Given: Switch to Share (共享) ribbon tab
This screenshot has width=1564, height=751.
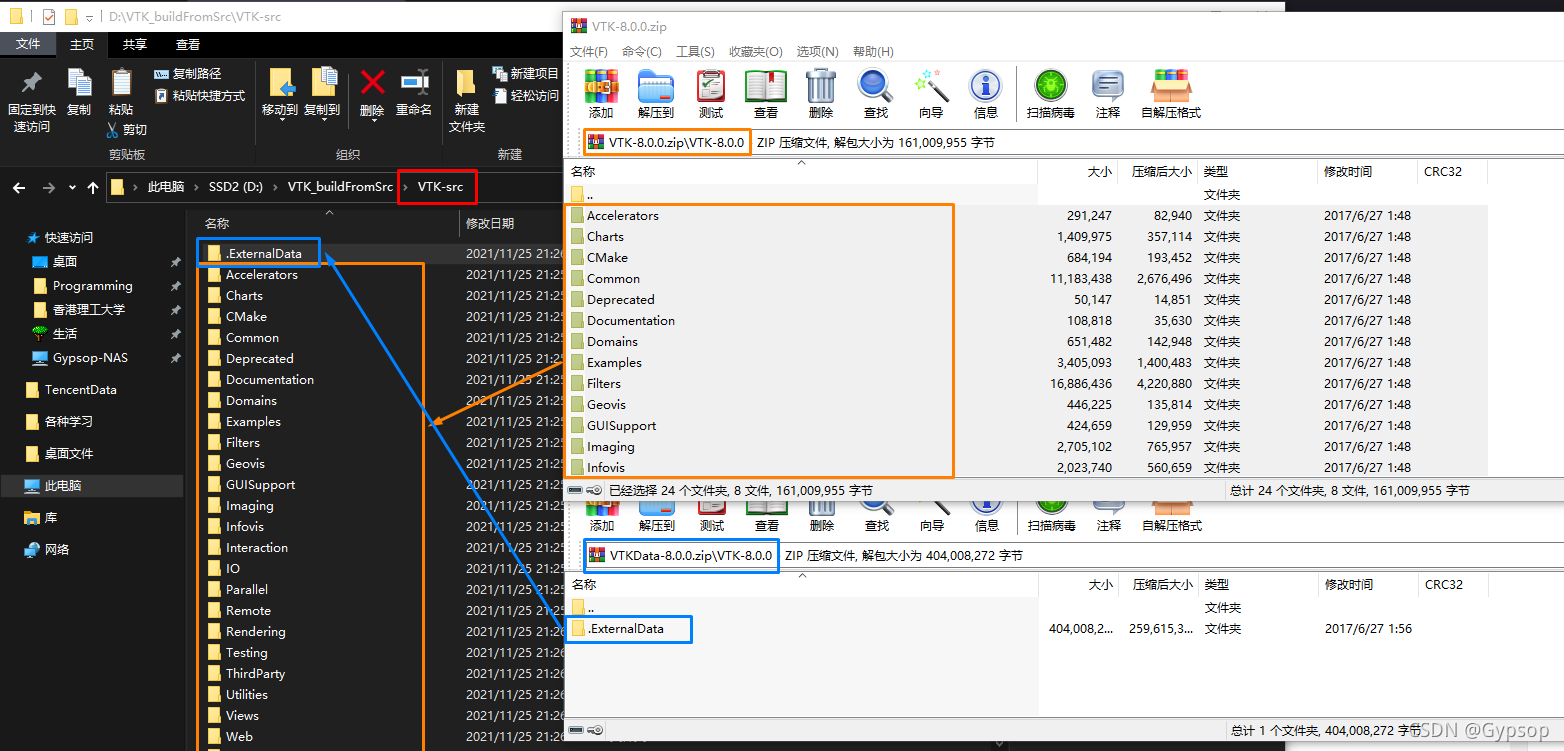Looking at the screenshot, I should 135,44.
